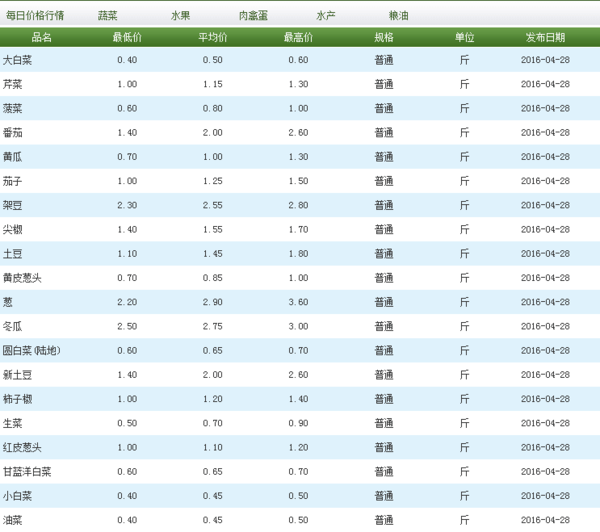This screenshot has height=532, width=600.
Task: Click 土豆 average price 1.45
Action: coord(213,253)
